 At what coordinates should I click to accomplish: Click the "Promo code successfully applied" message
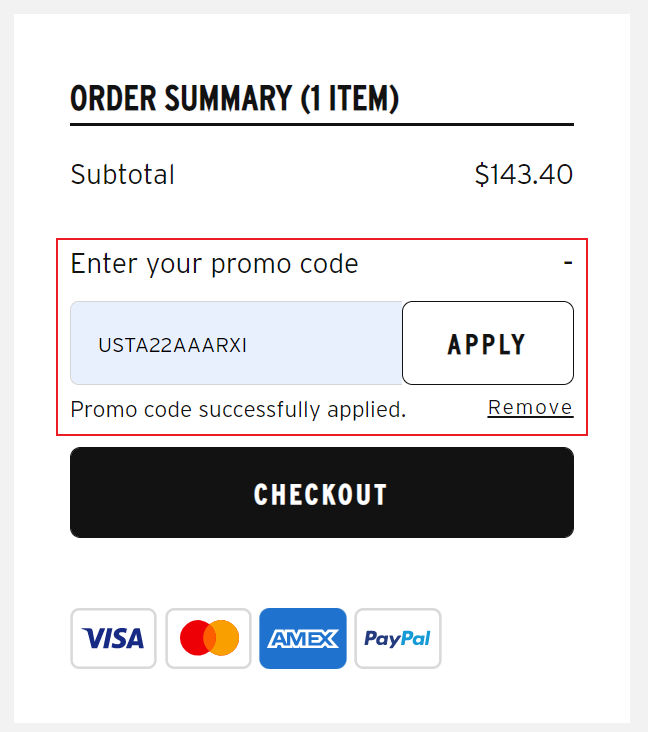pos(238,409)
